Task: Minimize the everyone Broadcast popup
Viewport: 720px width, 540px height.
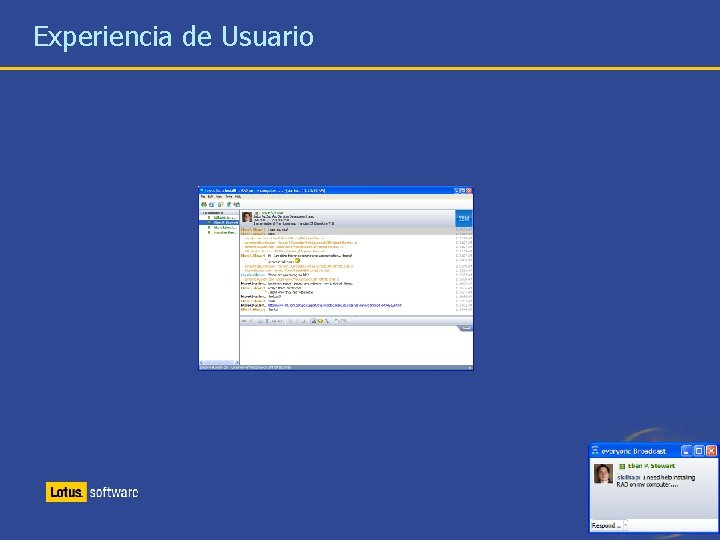Action: [x=686, y=450]
